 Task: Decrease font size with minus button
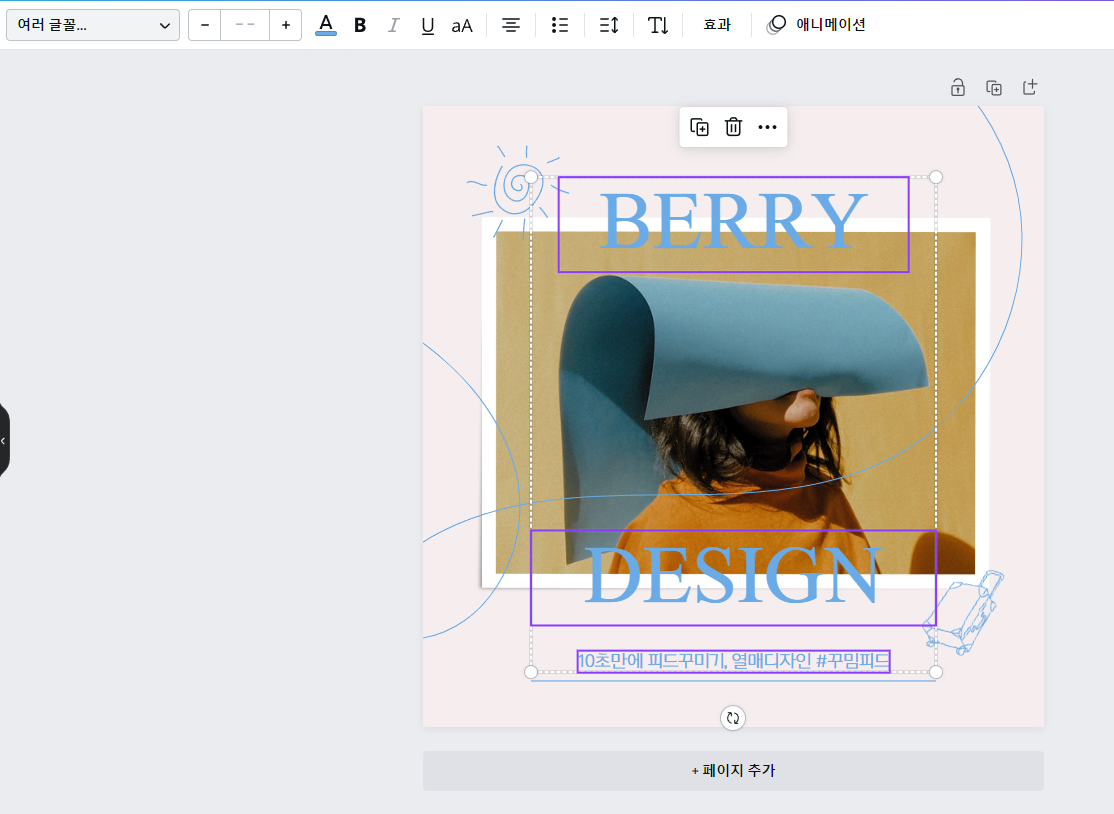(205, 26)
